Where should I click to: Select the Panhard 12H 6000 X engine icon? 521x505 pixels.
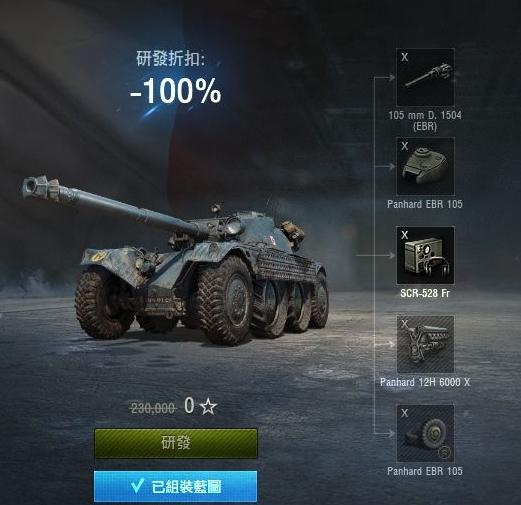click(425, 344)
